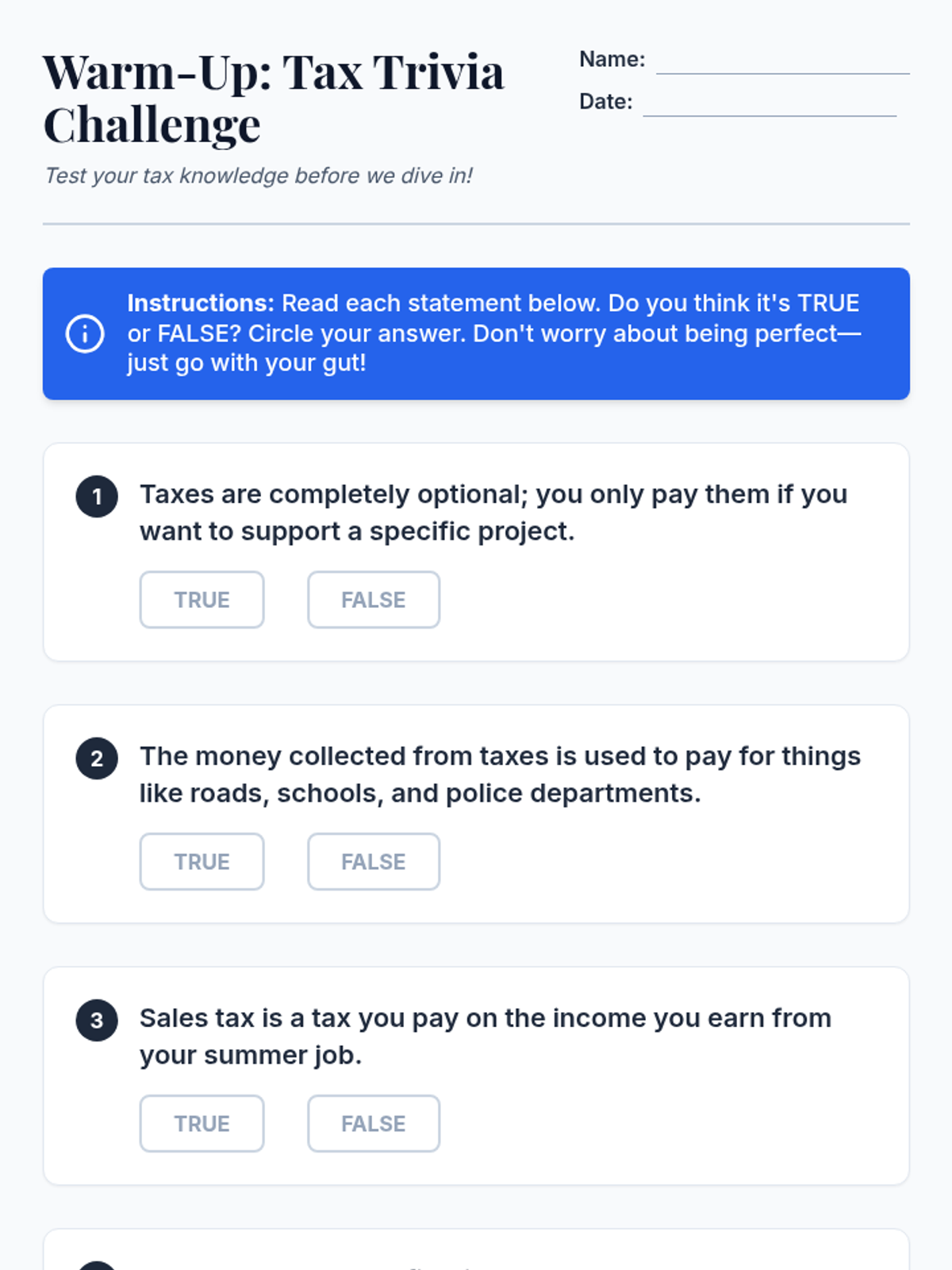Click the number 1 question badge
The image size is (952, 1270).
pos(97,497)
